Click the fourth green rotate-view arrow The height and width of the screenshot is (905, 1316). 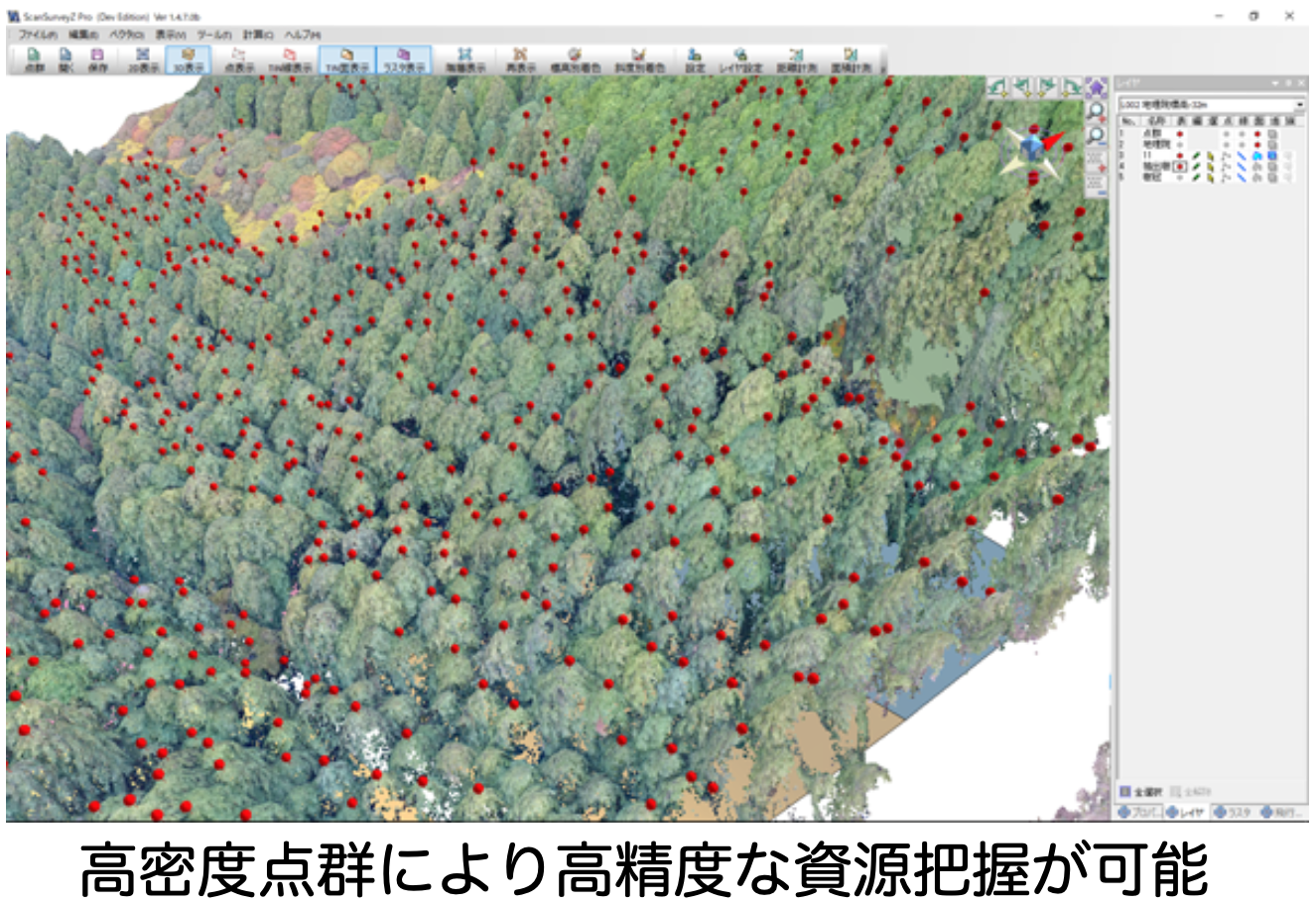click(x=1072, y=87)
